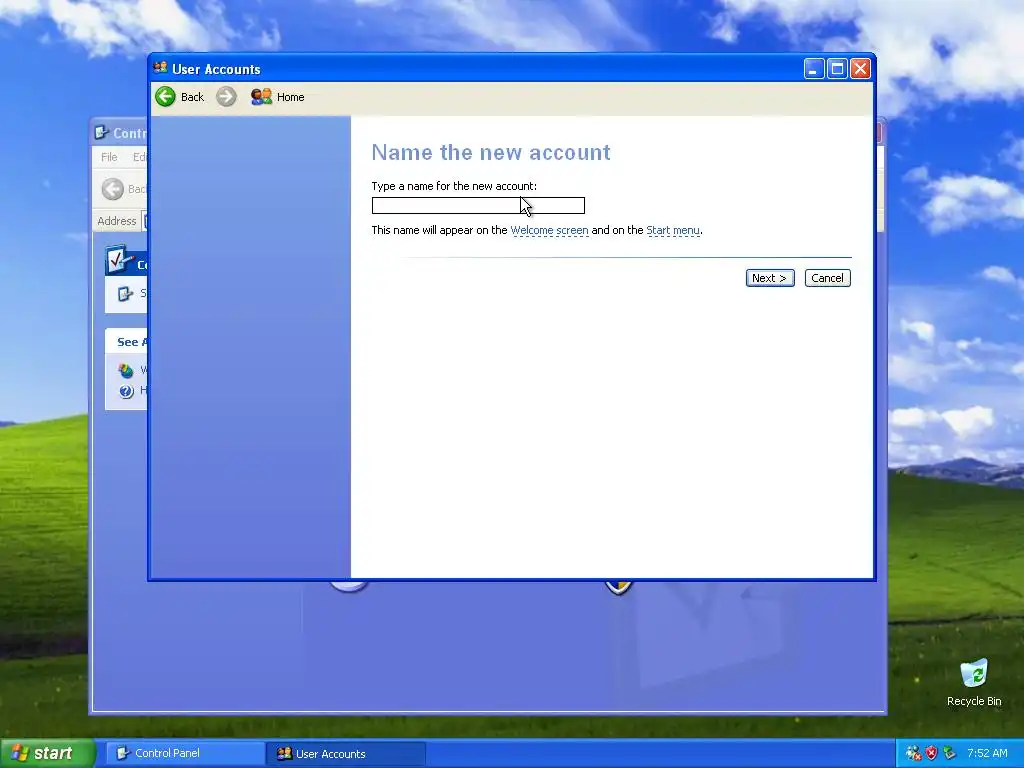Click the Control Panel checkmark sidebar icon

click(x=118, y=260)
